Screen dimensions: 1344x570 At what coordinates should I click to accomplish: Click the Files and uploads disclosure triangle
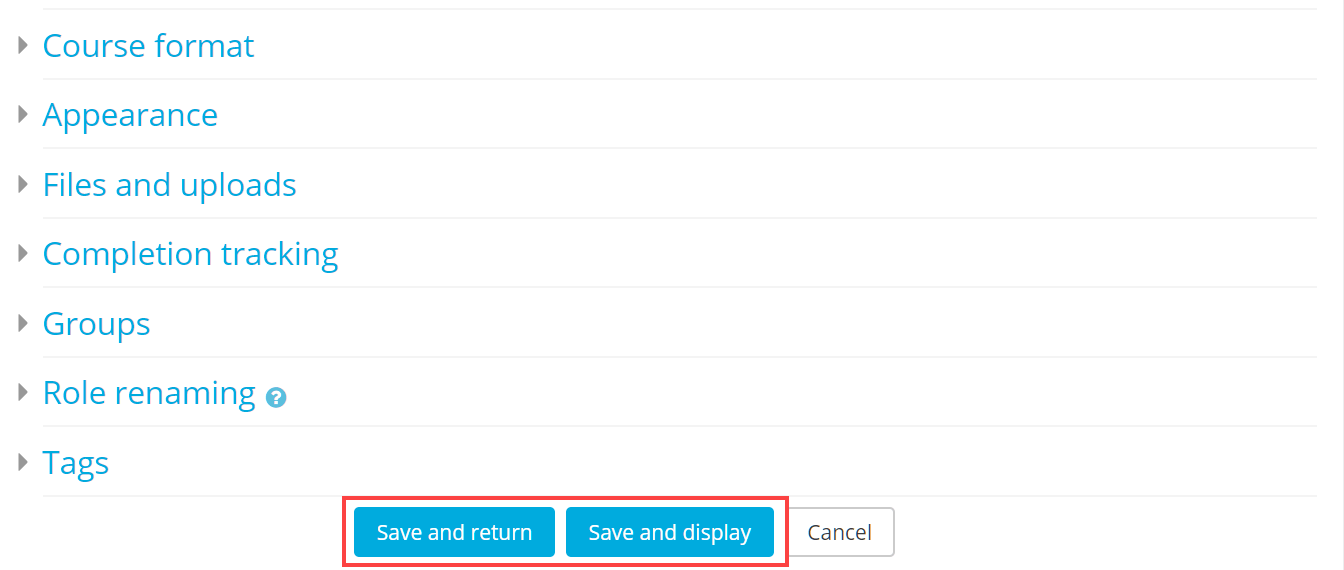tap(23, 184)
